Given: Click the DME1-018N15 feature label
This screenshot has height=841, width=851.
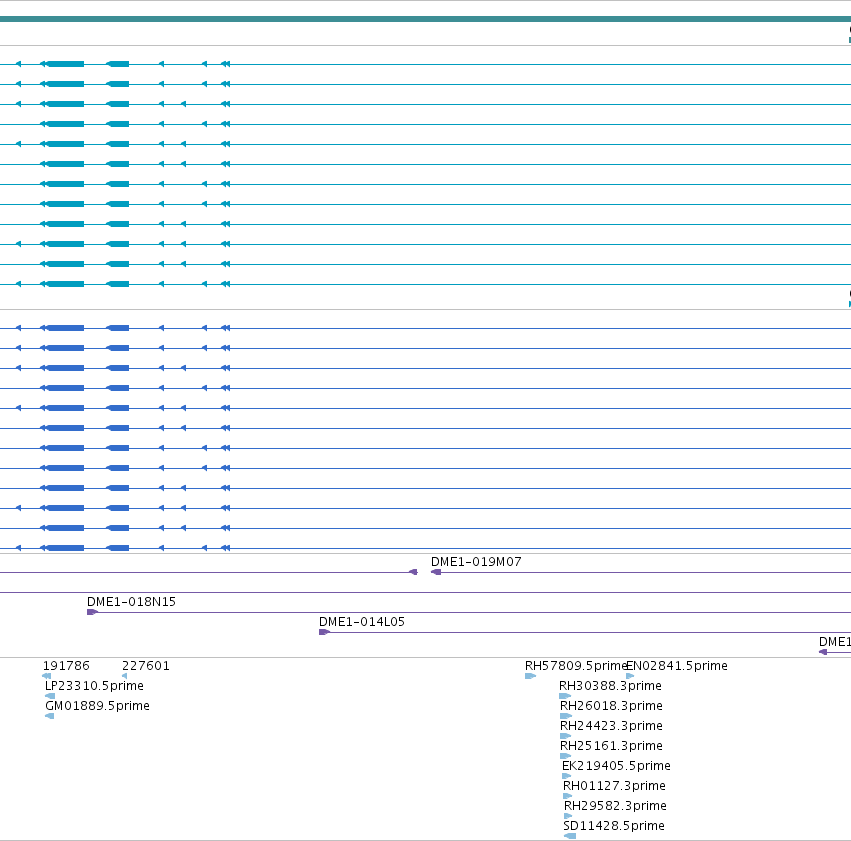Looking at the screenshot, I should pos(131,602).
